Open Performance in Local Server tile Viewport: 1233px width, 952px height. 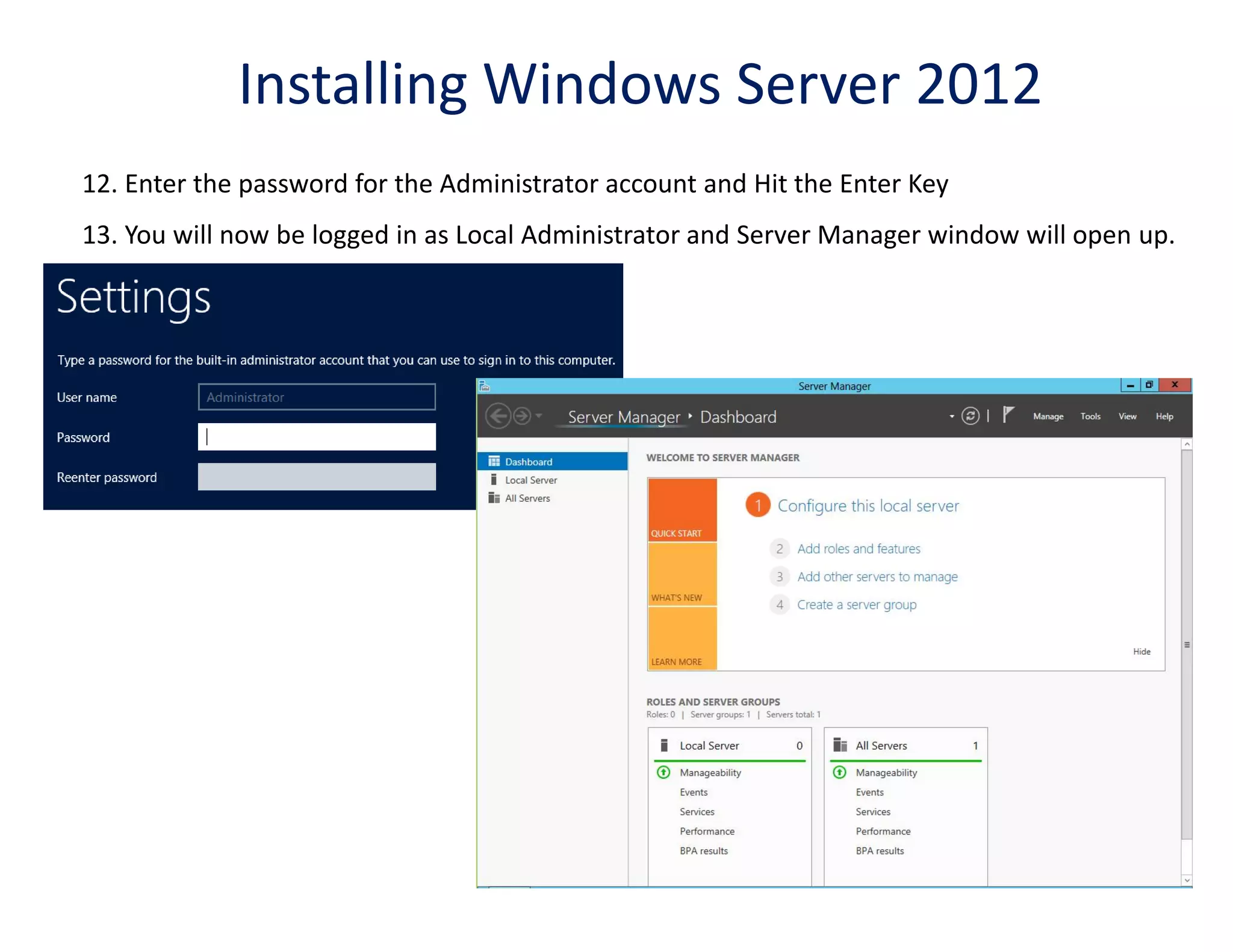707,831
